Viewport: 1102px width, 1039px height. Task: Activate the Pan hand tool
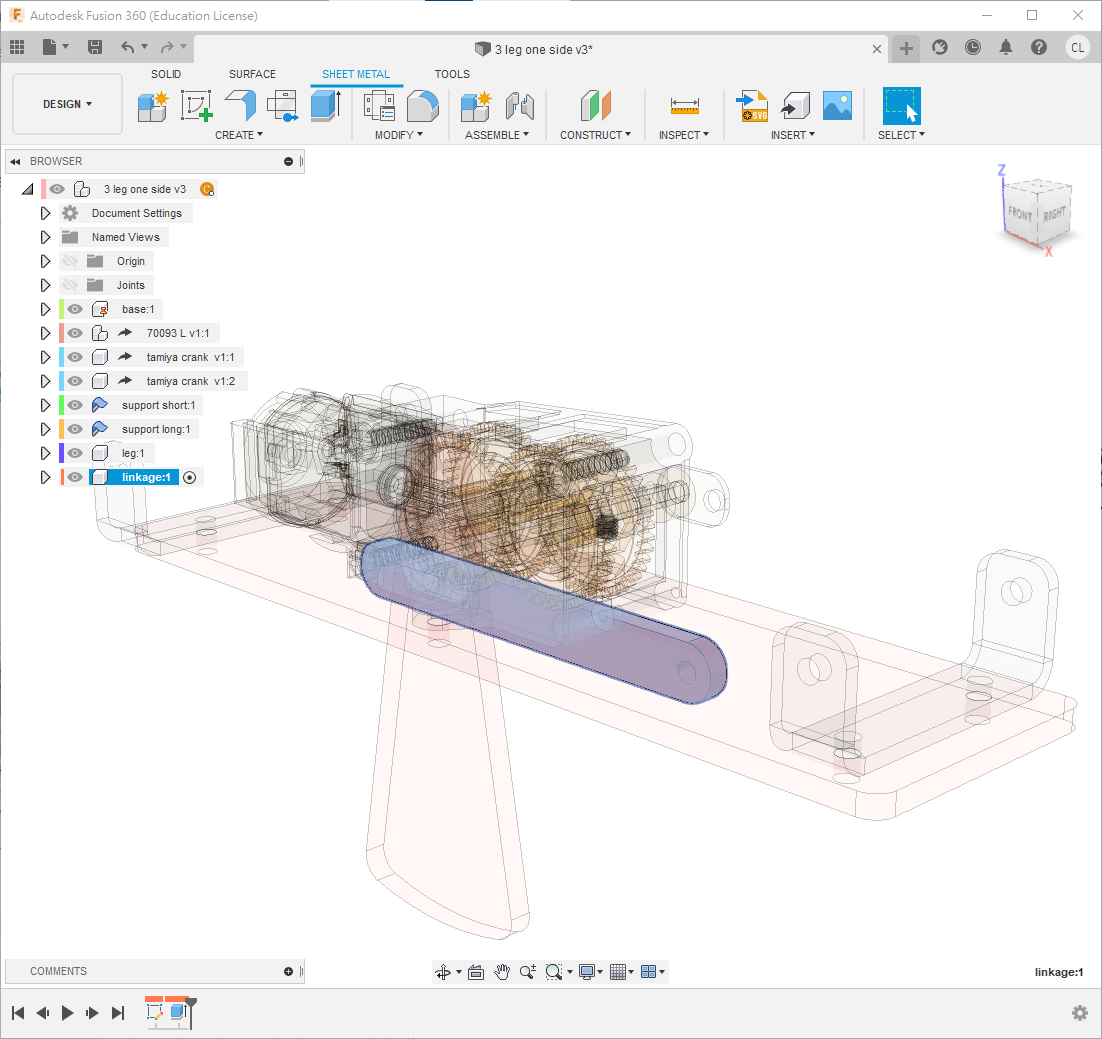(x=501, y=972)
